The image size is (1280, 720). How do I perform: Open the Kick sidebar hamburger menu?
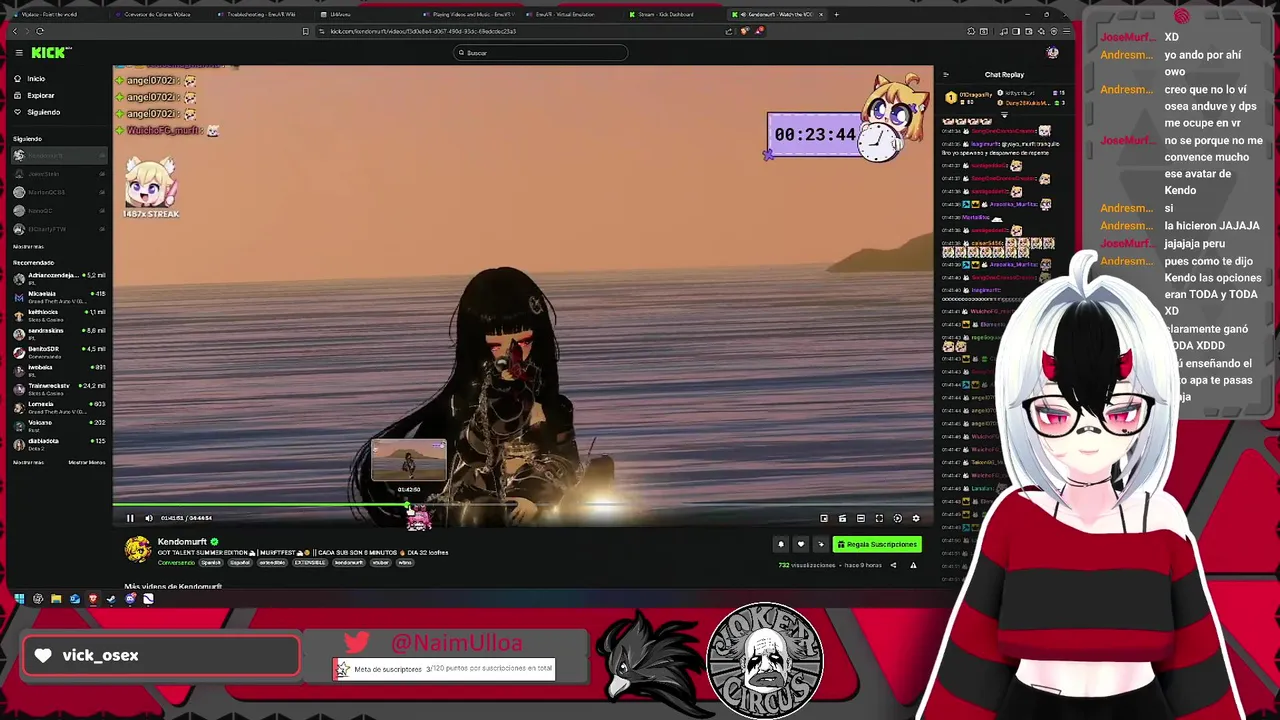tap(18, 53)
